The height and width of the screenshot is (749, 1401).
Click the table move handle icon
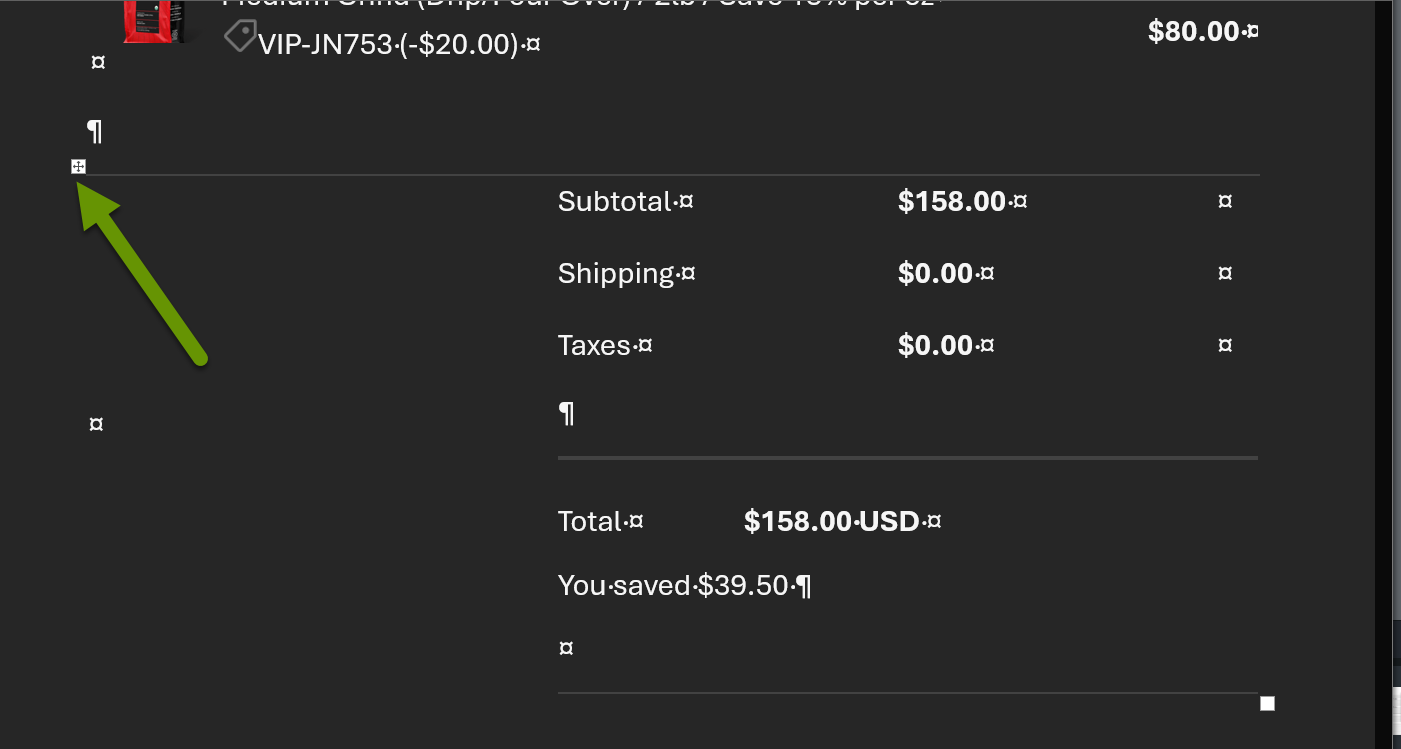[x=79, y=166]
